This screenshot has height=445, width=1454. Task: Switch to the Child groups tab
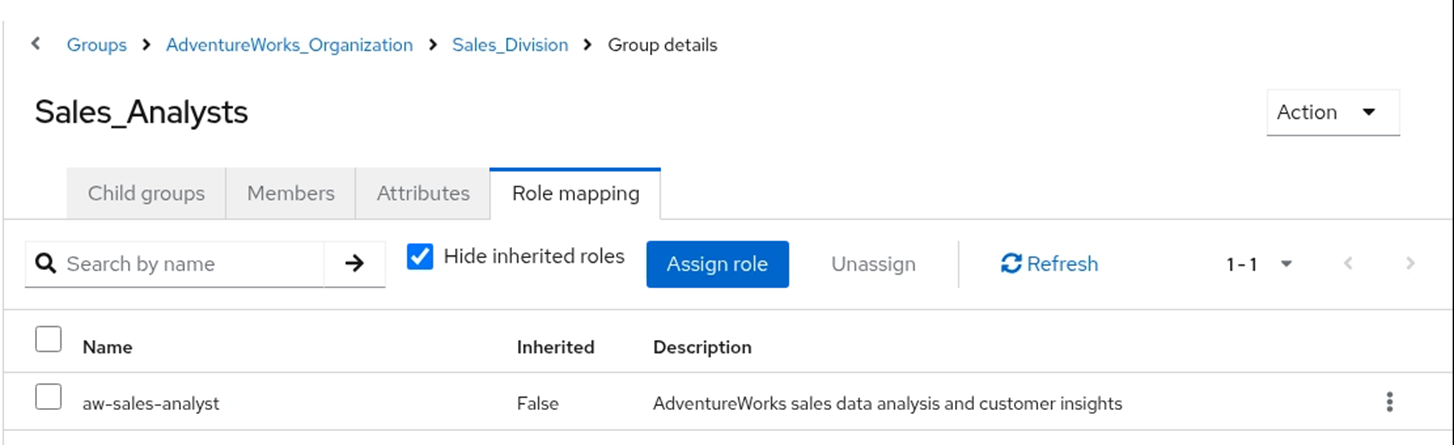(x=146, y=194)
